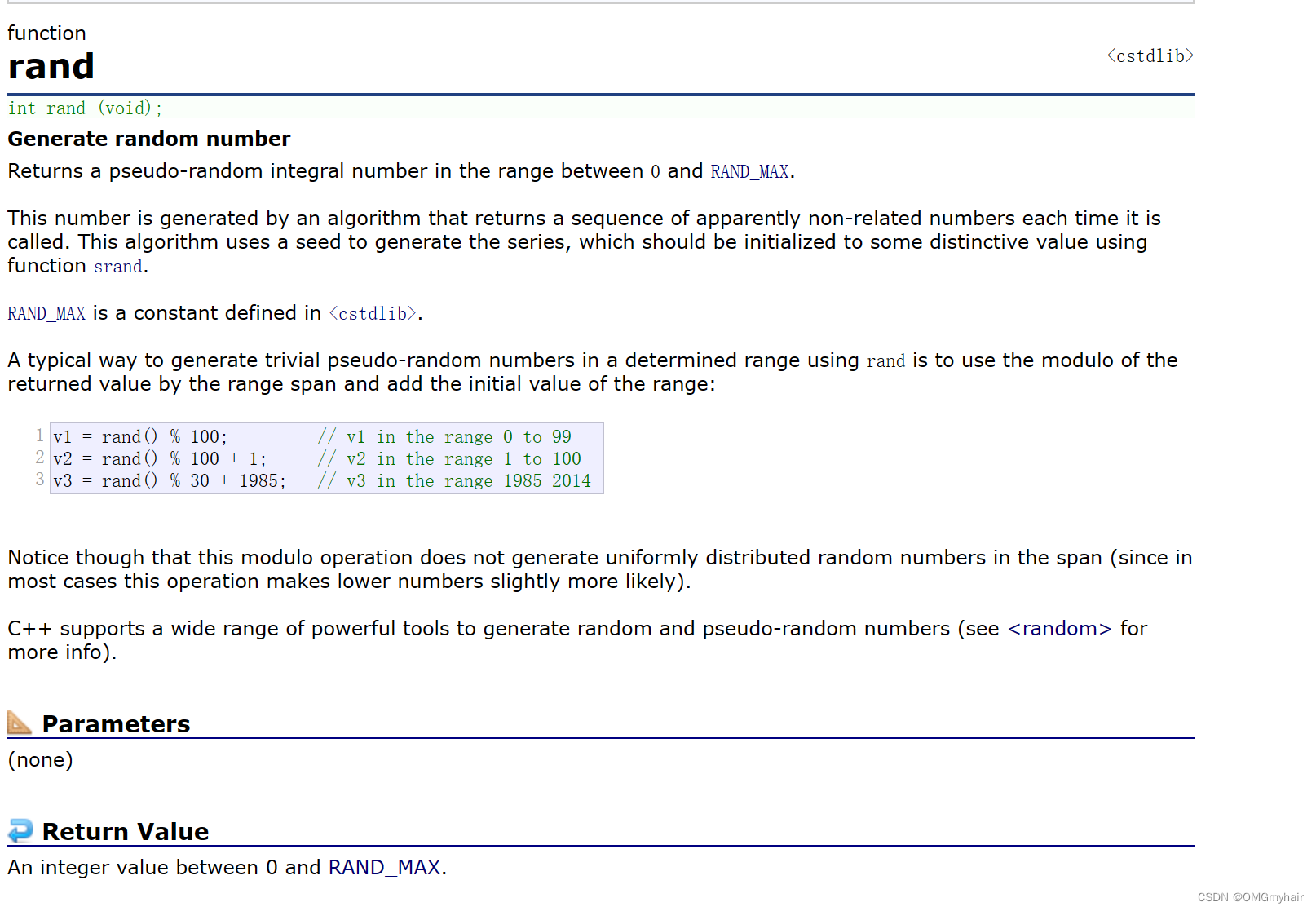Image resolution: width=1316 pixels, height=911 pixels.
Task: Click code line 'v1 = rand() % 100;'
Action: pyautogui.click(x=140, y=437)
